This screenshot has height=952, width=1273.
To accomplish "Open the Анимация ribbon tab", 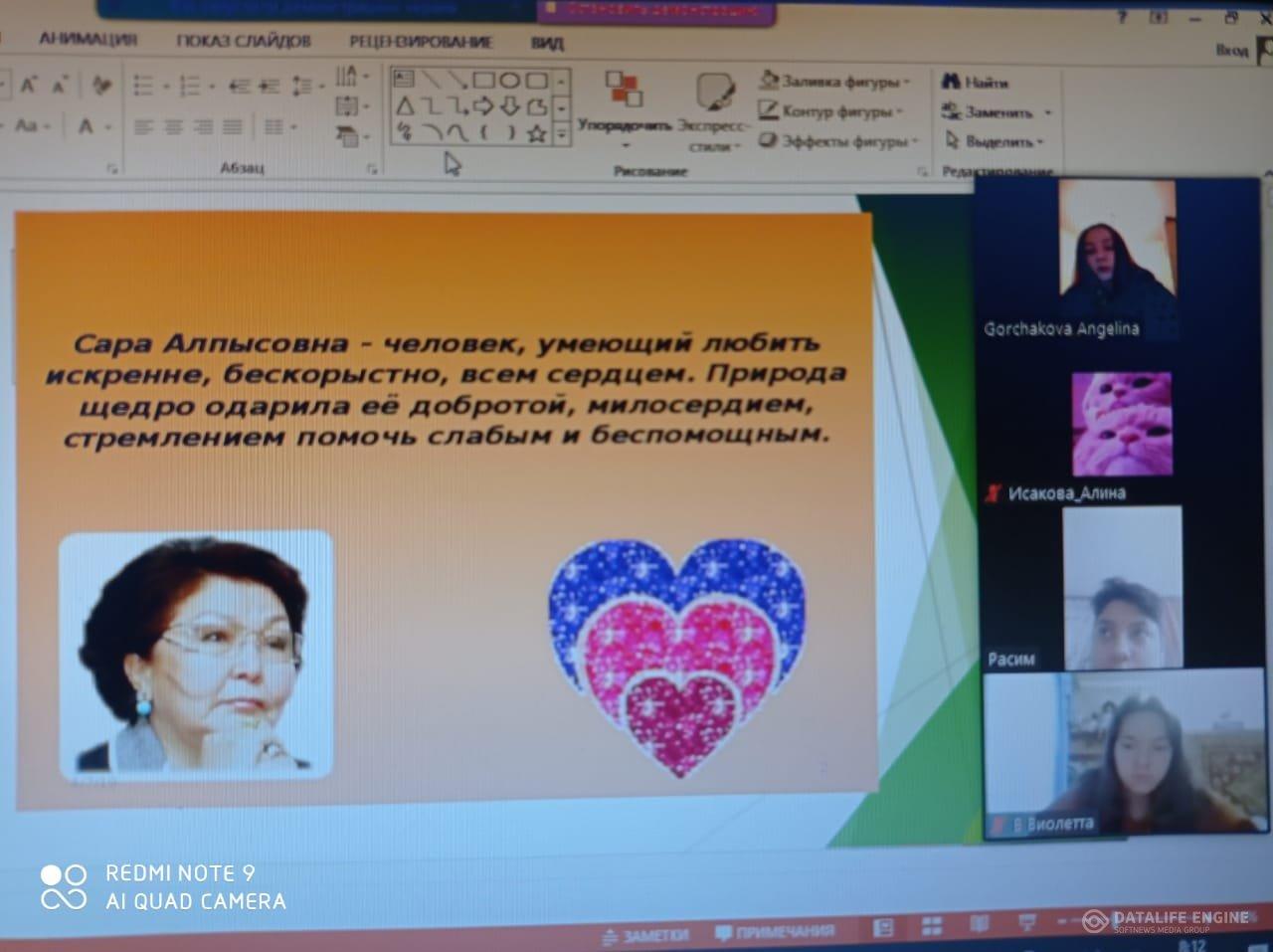I will 88,40.
